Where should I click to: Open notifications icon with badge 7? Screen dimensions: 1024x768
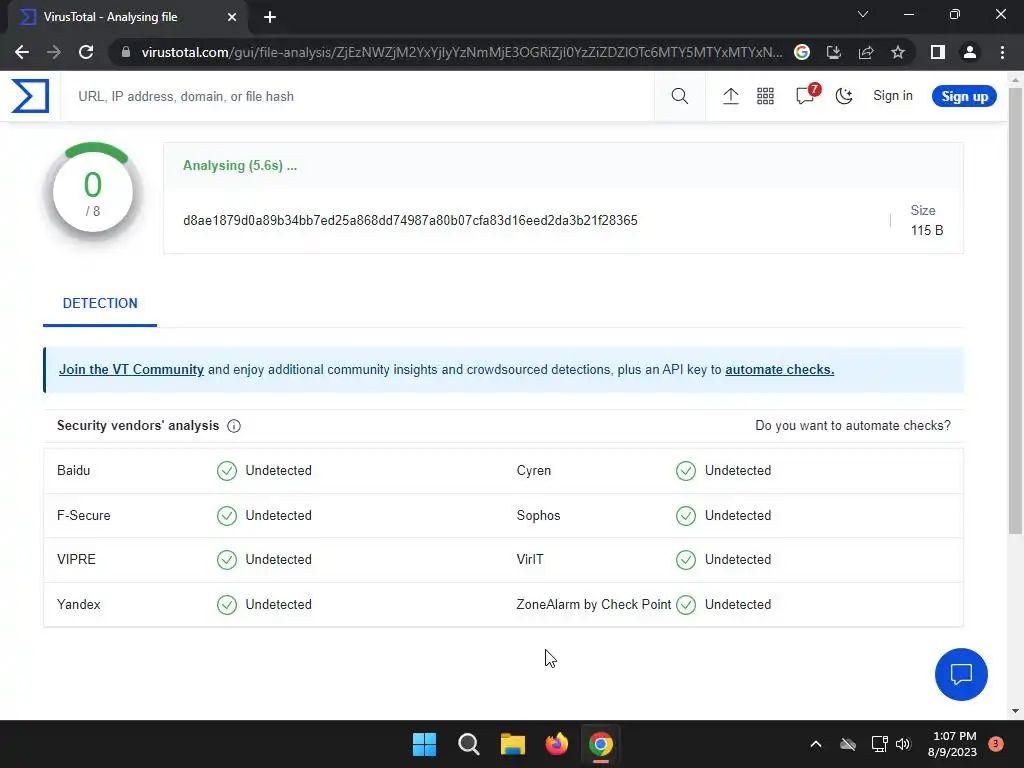(x=806, y=95)
